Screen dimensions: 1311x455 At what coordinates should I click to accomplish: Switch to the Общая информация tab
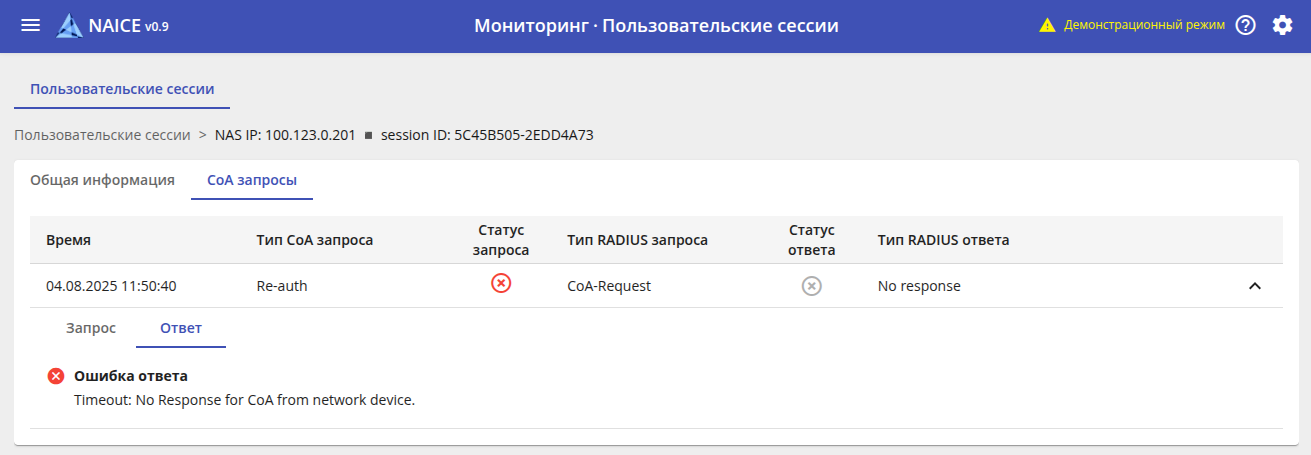102,180
